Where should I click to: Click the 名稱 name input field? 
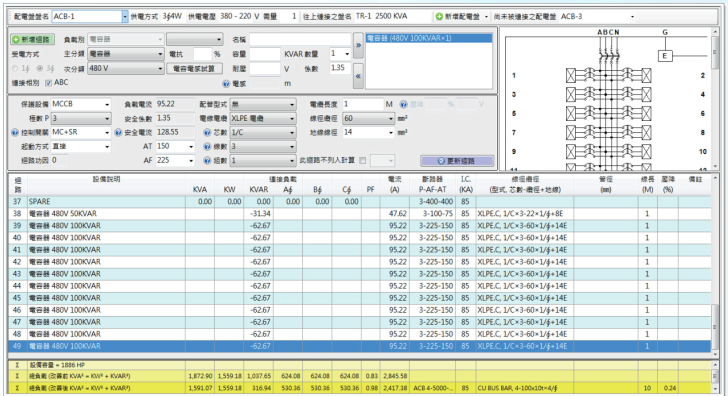(x=300, y=39)
